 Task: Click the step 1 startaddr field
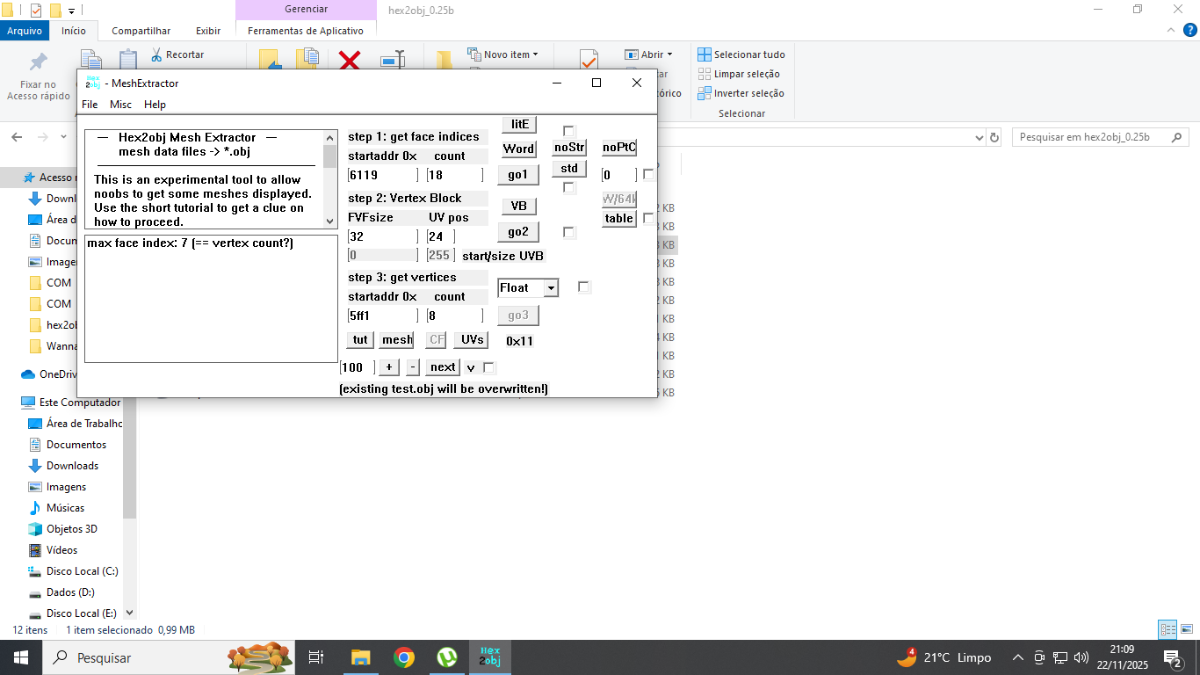tap(381, 175)
